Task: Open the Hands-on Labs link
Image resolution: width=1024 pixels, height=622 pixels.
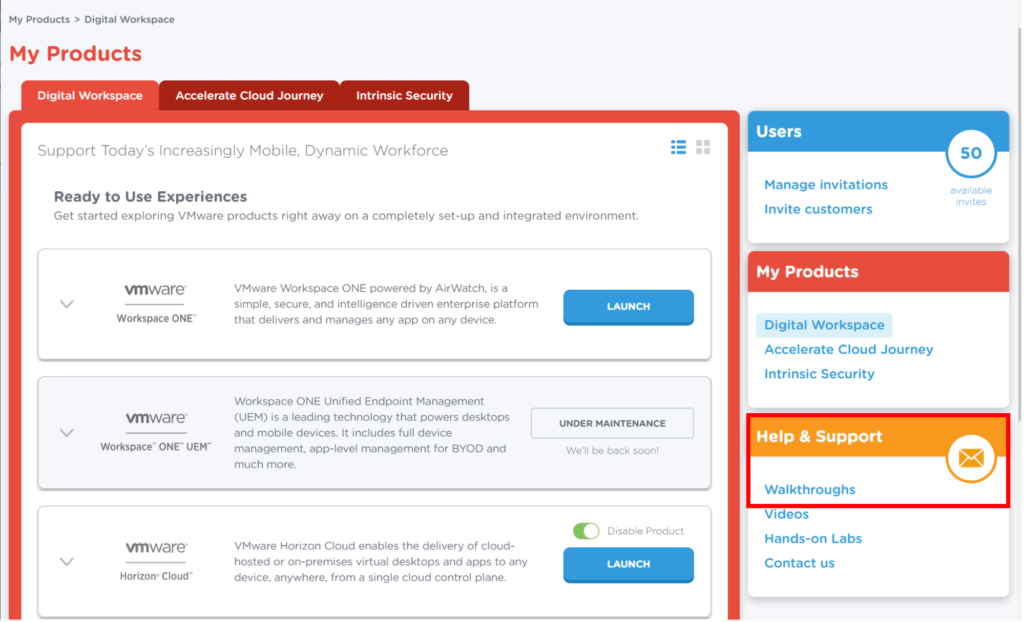Action: click(813, 538)
